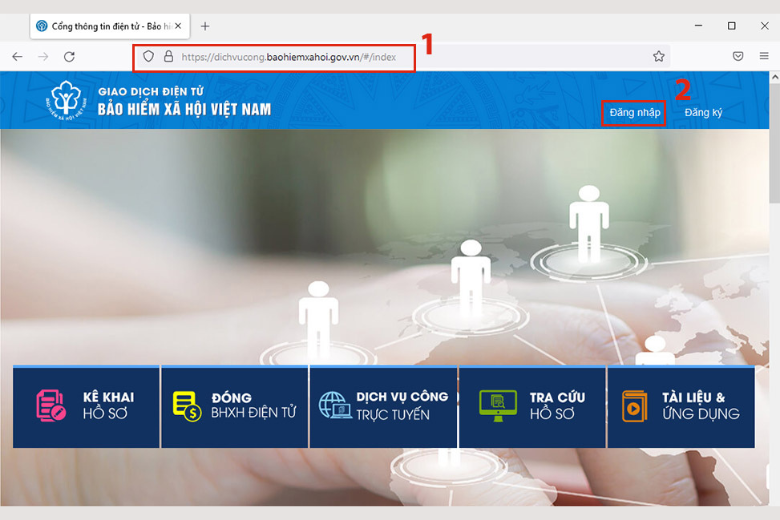
Task: Open a new browser tab
Action: tap(205, 26)
